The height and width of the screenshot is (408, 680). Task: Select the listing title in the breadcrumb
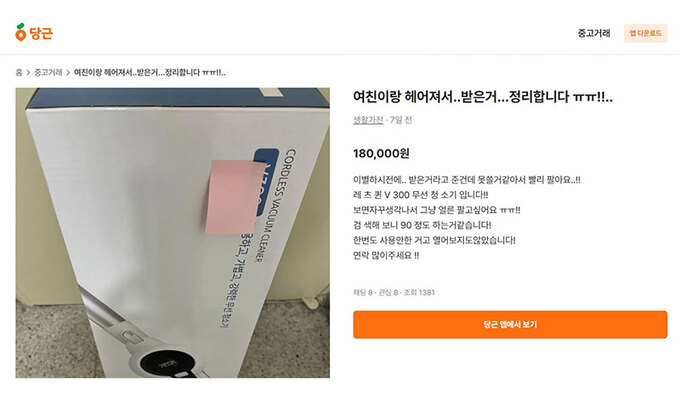pos(150,72)
